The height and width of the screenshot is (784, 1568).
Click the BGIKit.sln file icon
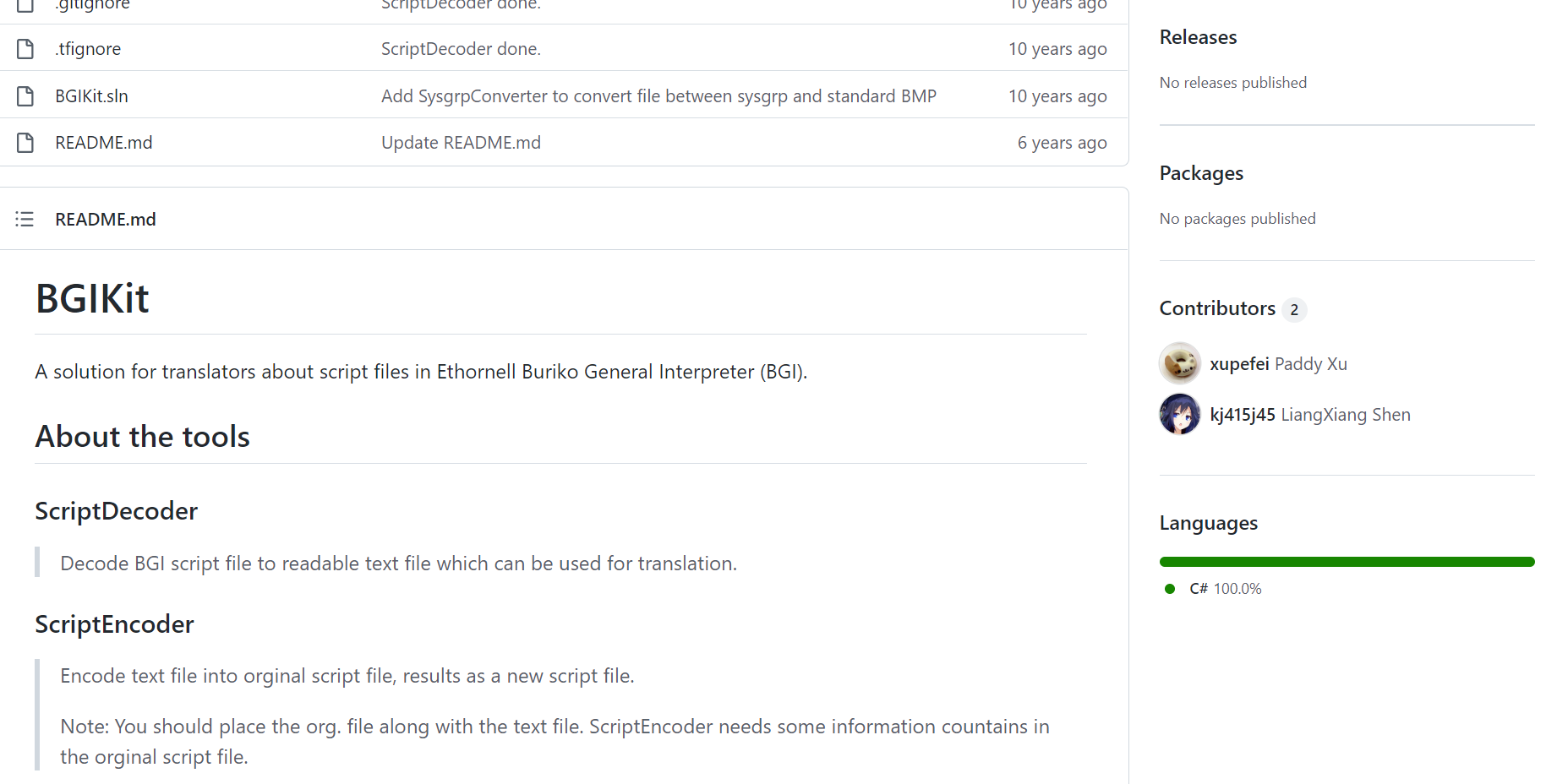pyautogui.click(x=25, y=96)
